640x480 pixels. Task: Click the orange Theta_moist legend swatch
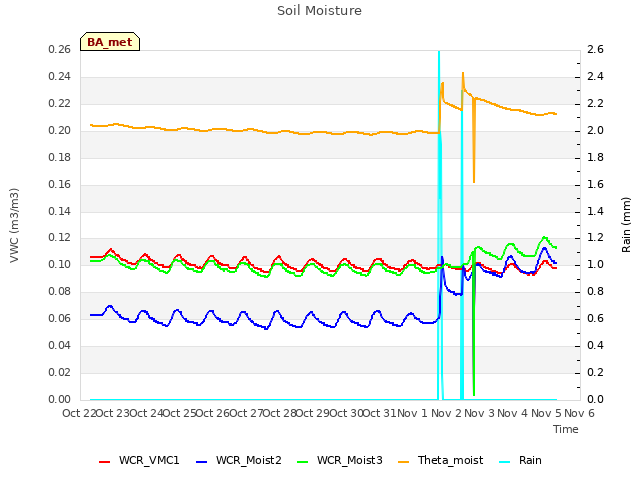point(403,462)
